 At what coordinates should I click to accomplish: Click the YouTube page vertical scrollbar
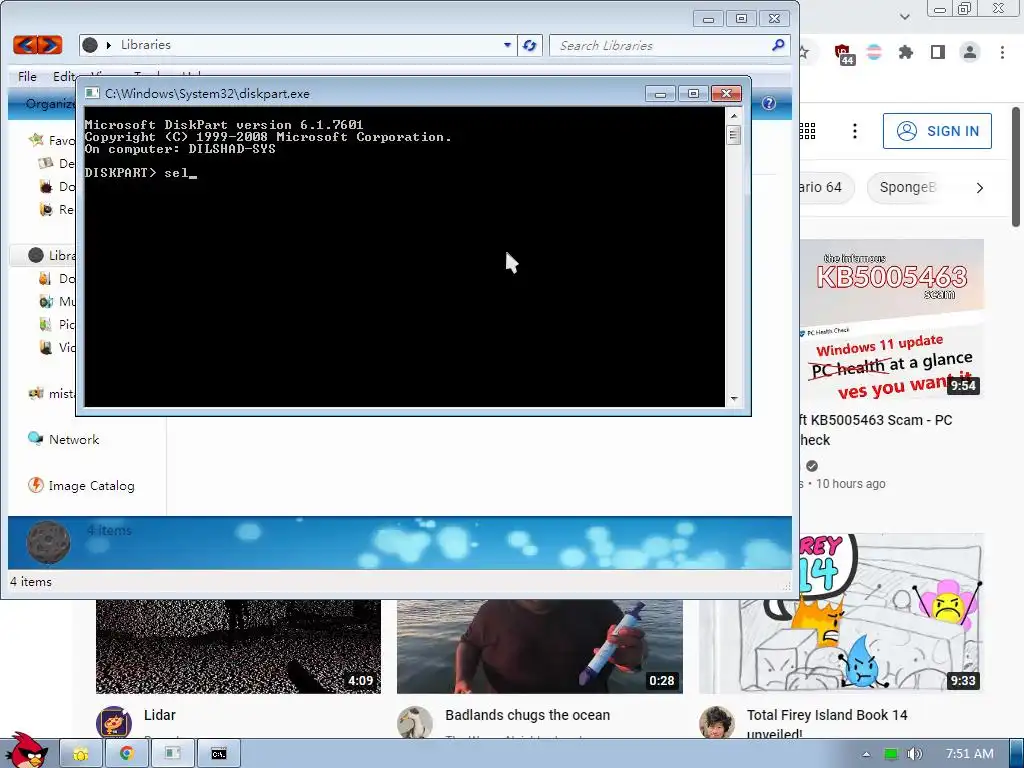tap(1016, 167)
